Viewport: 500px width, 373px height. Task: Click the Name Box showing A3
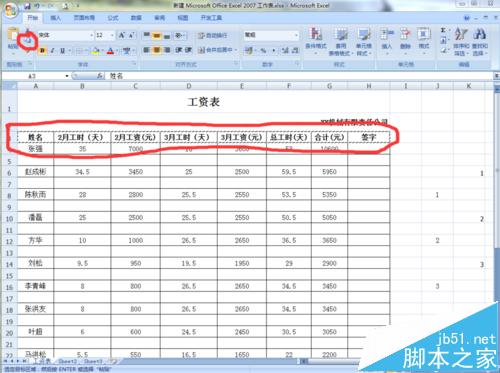tap(33, 76)
